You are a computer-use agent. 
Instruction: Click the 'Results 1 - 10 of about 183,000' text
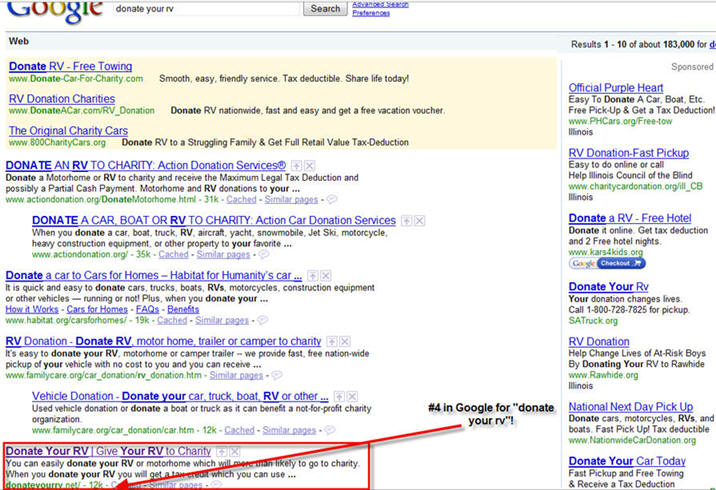[x=632, y=44]
